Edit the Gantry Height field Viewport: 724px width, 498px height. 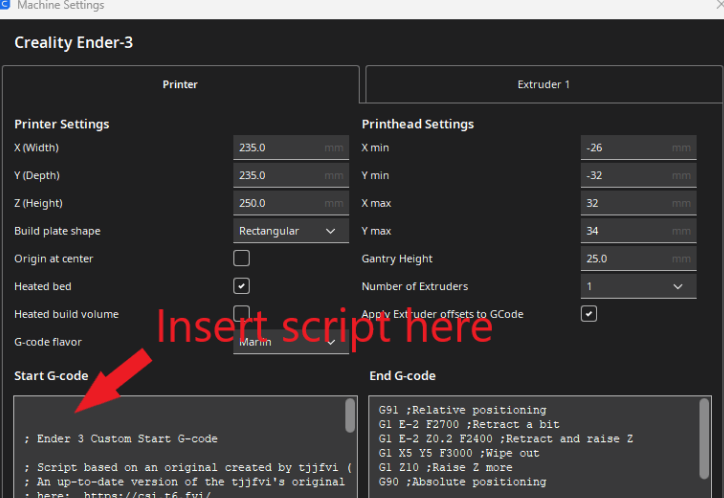pyautogui.click(x=639, y=258)
